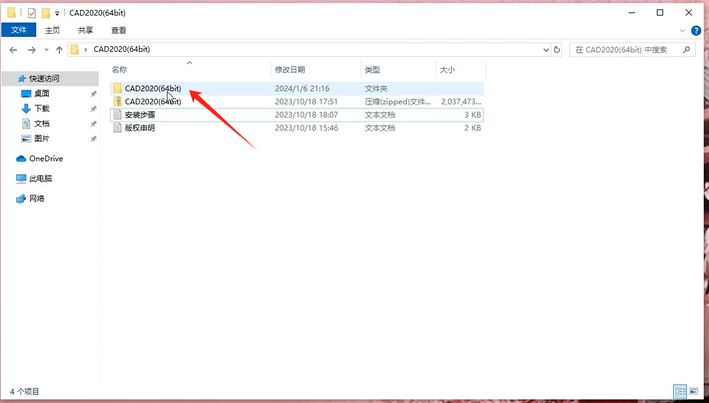Open the recent locations dropdown

(46, 50)
